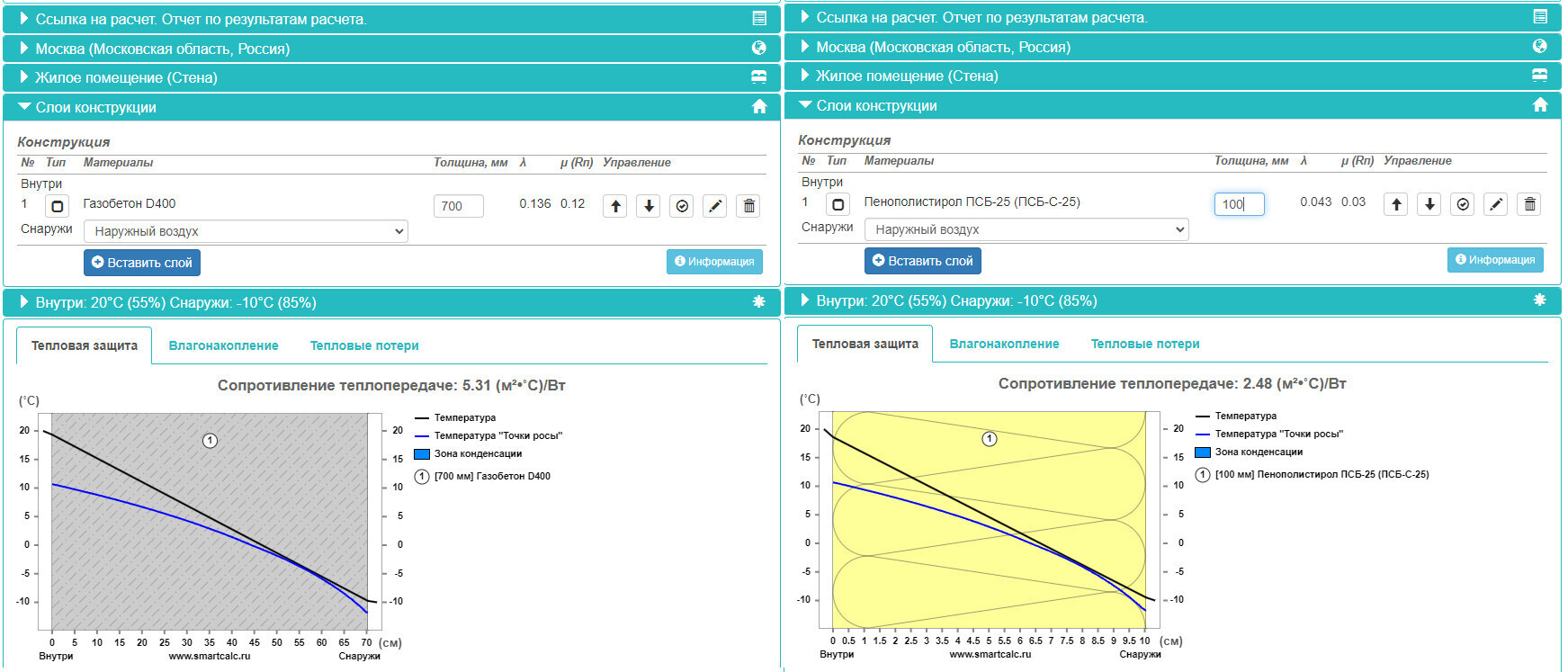Click the snowflake icon on right climate bar

[x=1540, y=300]
